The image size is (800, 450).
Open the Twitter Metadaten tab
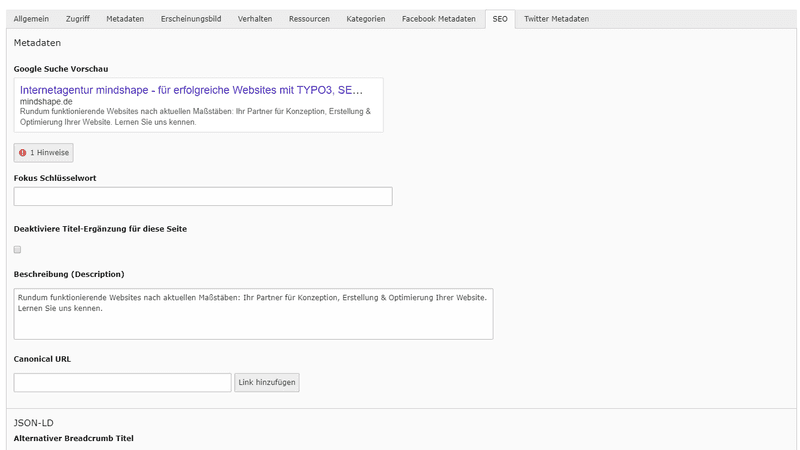coord(556,19)
